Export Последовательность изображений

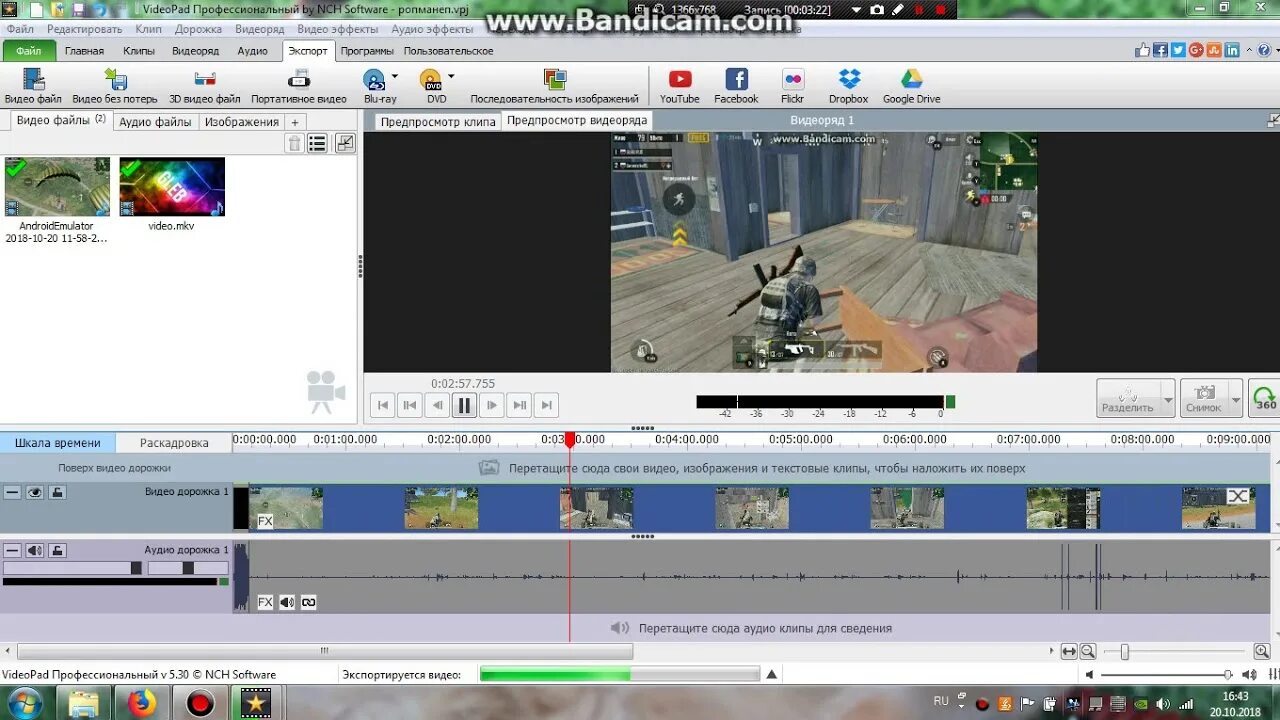(x=554, y=87)
